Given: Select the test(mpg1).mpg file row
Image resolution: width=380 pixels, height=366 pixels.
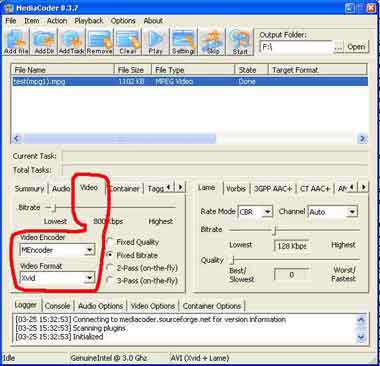Looking at the screenshot, I should pyautogui.click(x=190, y=82).
